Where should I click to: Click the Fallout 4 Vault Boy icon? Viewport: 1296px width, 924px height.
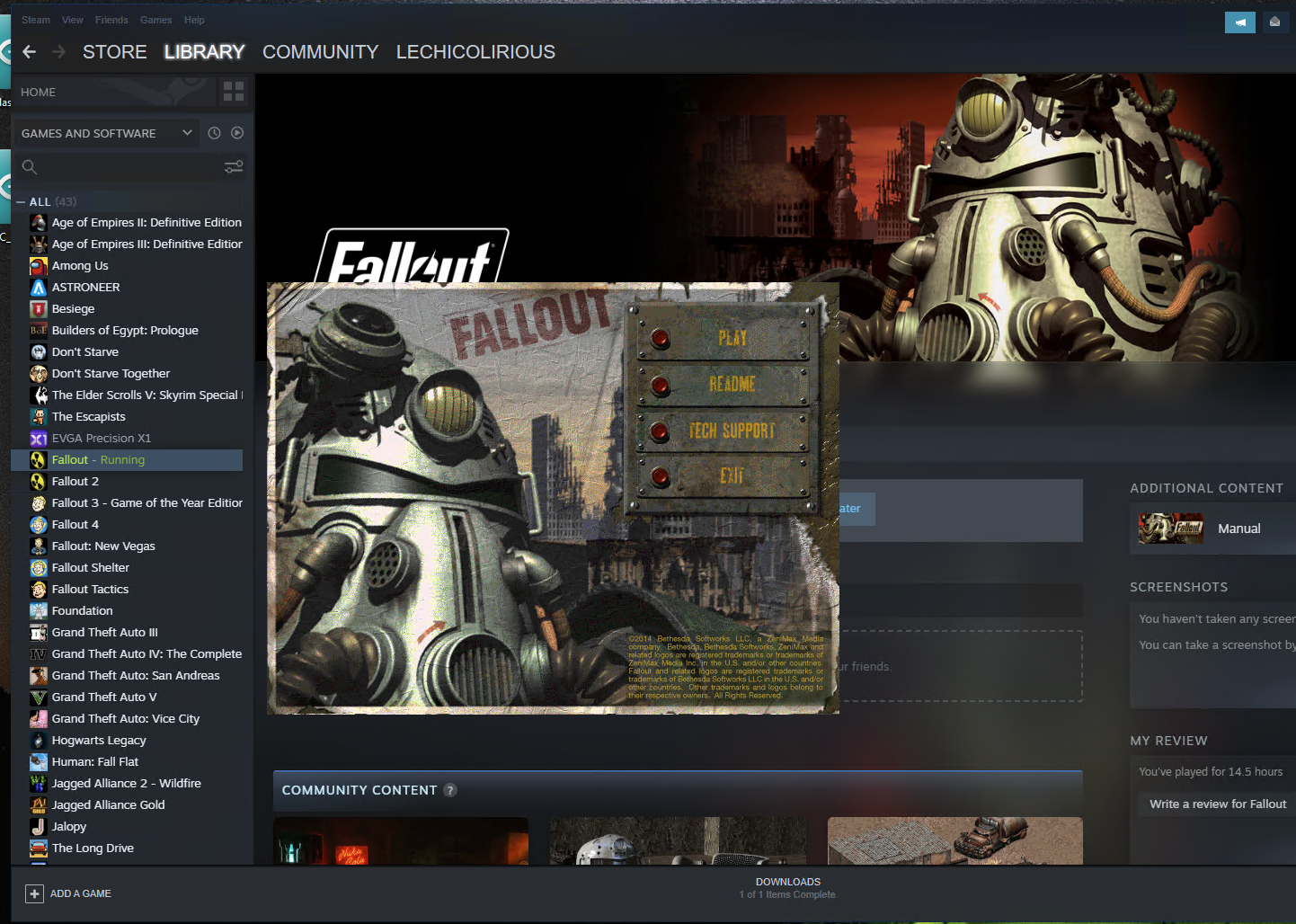click(39, 525)
